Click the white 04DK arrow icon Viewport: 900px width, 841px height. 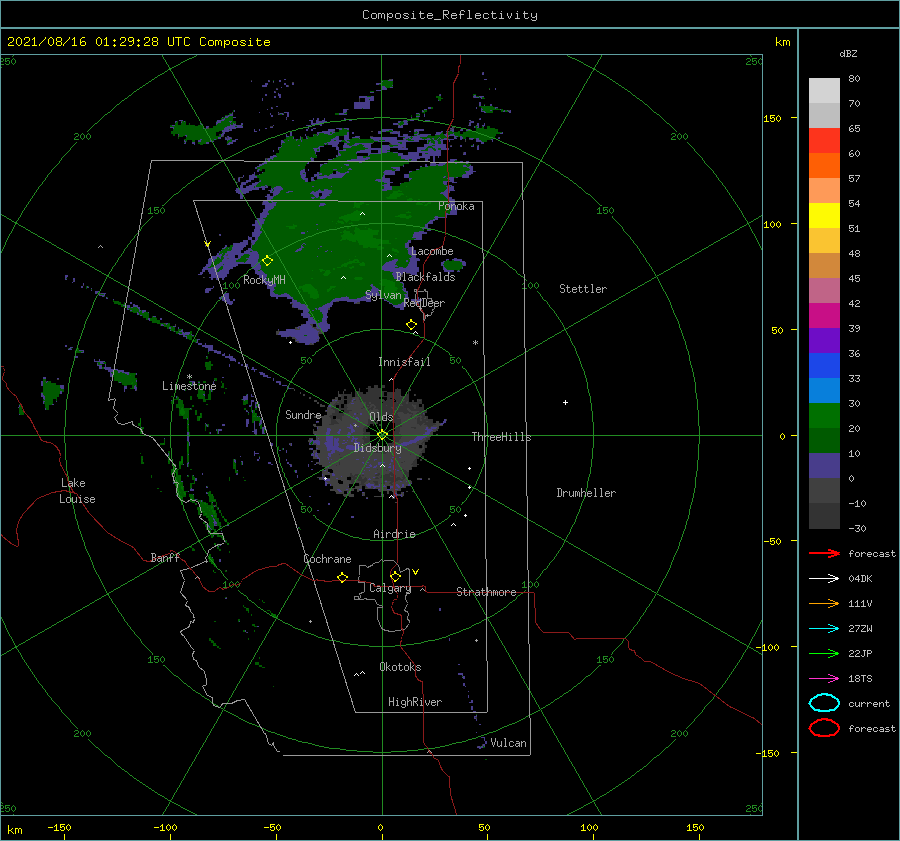point(824,579)
